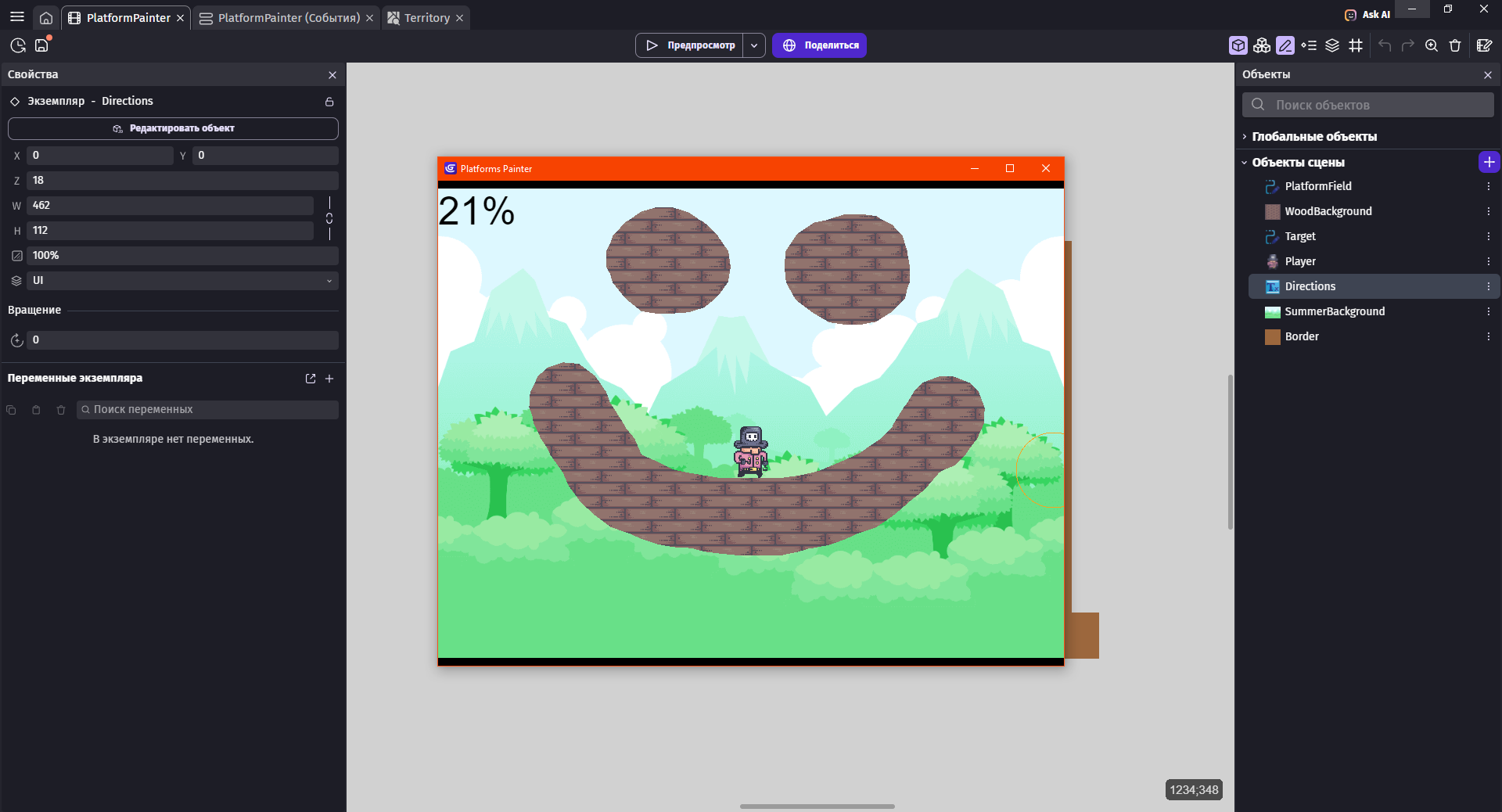Expand the preview options dropdown arrow
The image size is (1502, 812).
754,45
